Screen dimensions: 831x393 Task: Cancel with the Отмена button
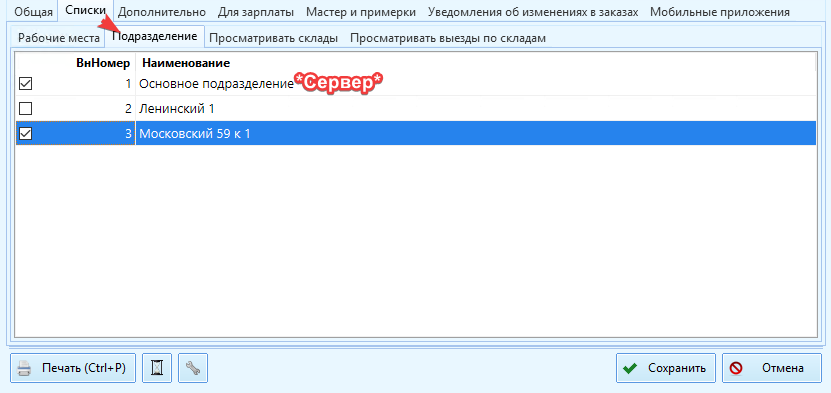[771, 368]
